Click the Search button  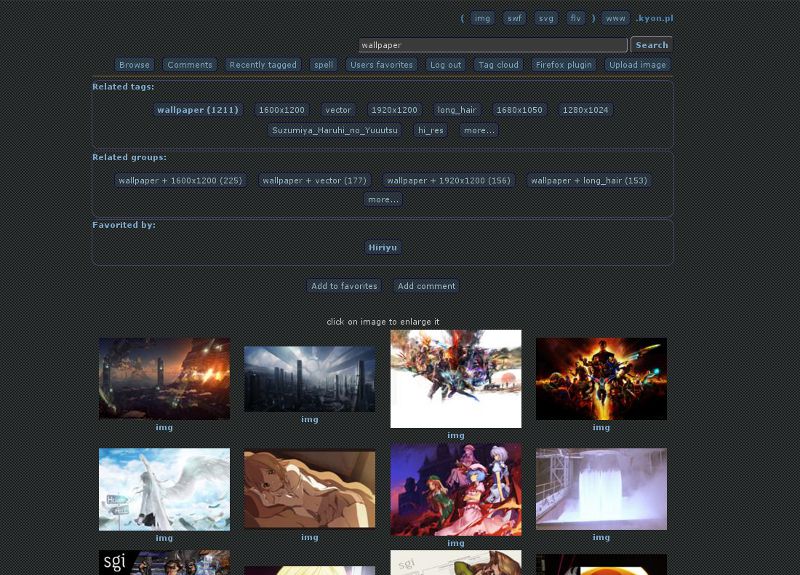coord(652,45)
